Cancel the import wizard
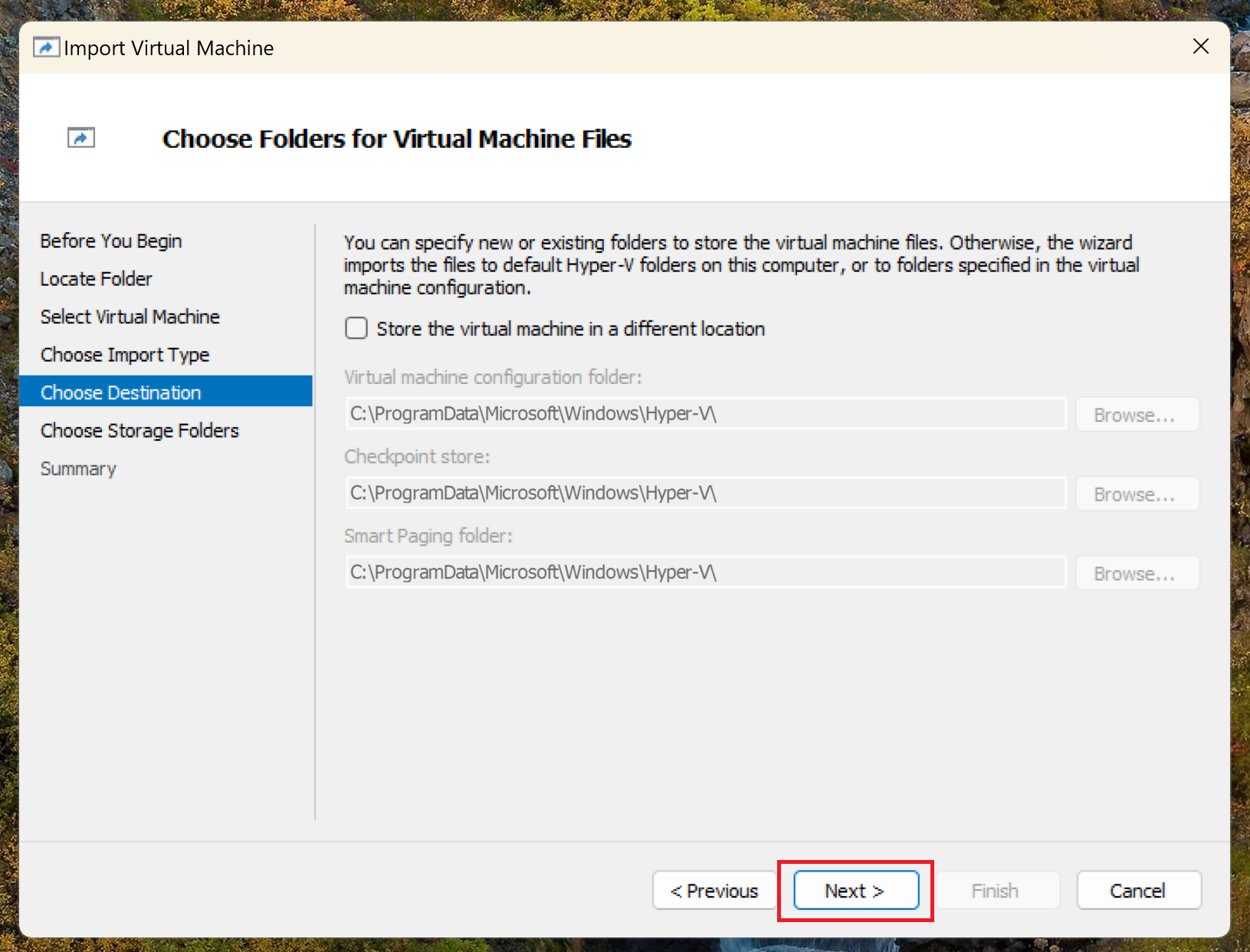1250x952 pixels. click(1138, 891)
